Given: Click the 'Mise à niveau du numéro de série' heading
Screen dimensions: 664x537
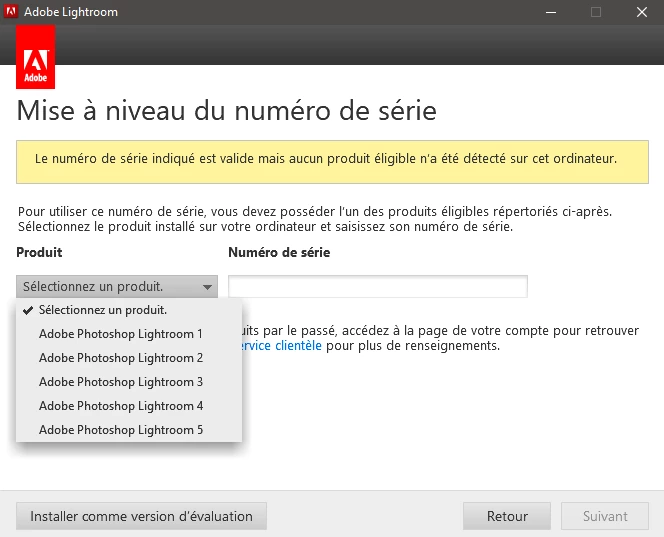Looking at the screenshot, I should (x=227, y=111).
